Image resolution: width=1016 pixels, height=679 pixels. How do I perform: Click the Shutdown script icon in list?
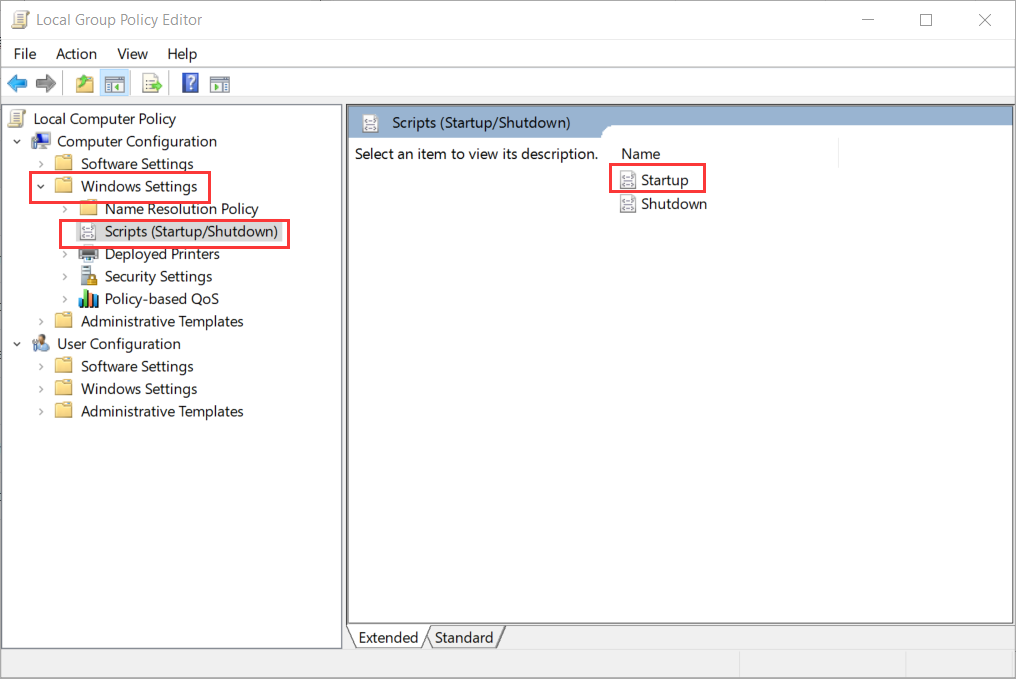[x=627, y=204]
